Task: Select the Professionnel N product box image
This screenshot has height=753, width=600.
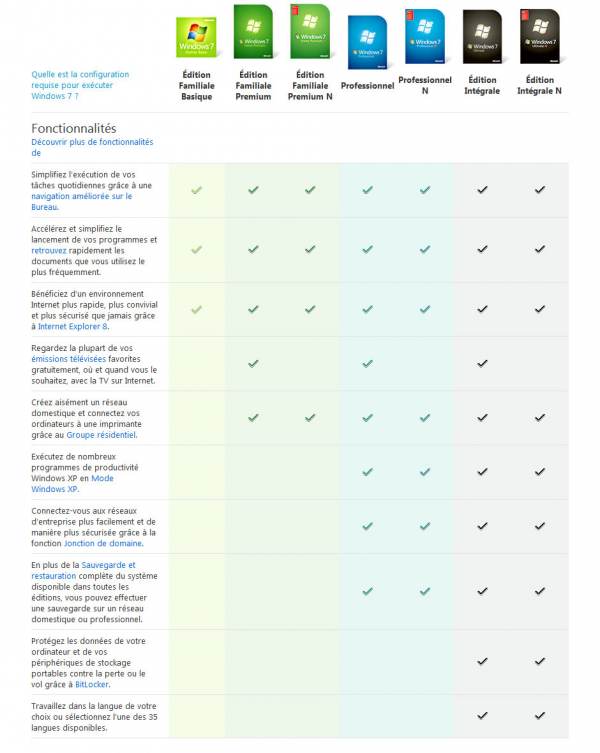Action: tap(425, 36)
